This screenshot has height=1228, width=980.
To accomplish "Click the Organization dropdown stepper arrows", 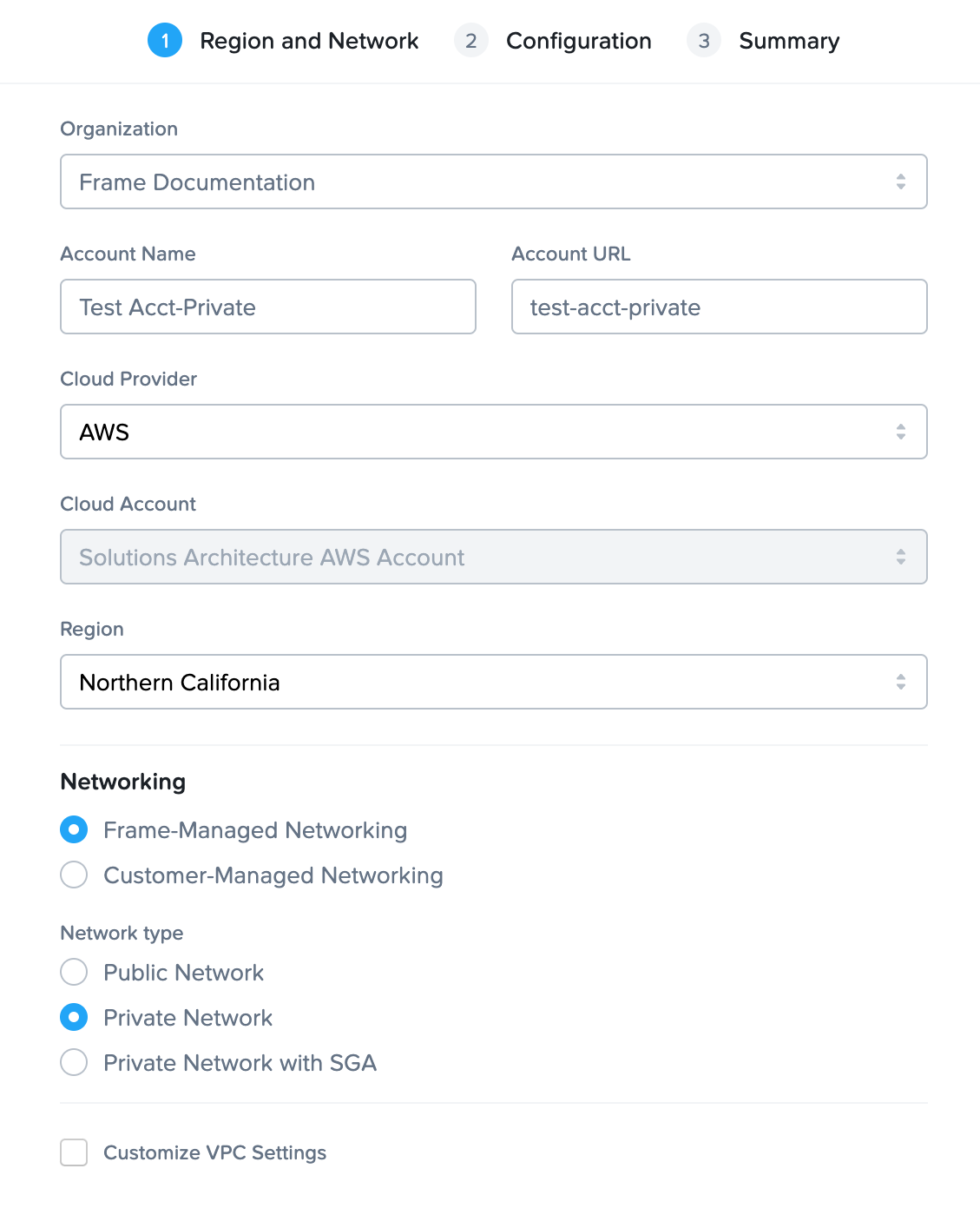I will tap(900, 182).
